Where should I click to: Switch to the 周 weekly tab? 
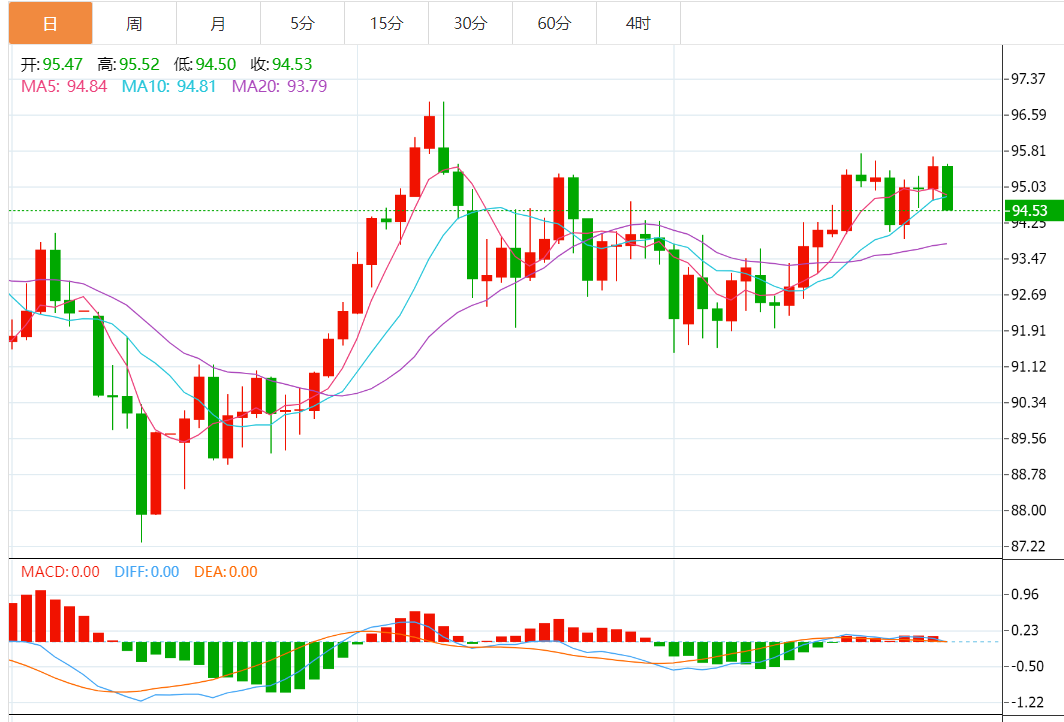pyautogui.click(x=134, y=24)
